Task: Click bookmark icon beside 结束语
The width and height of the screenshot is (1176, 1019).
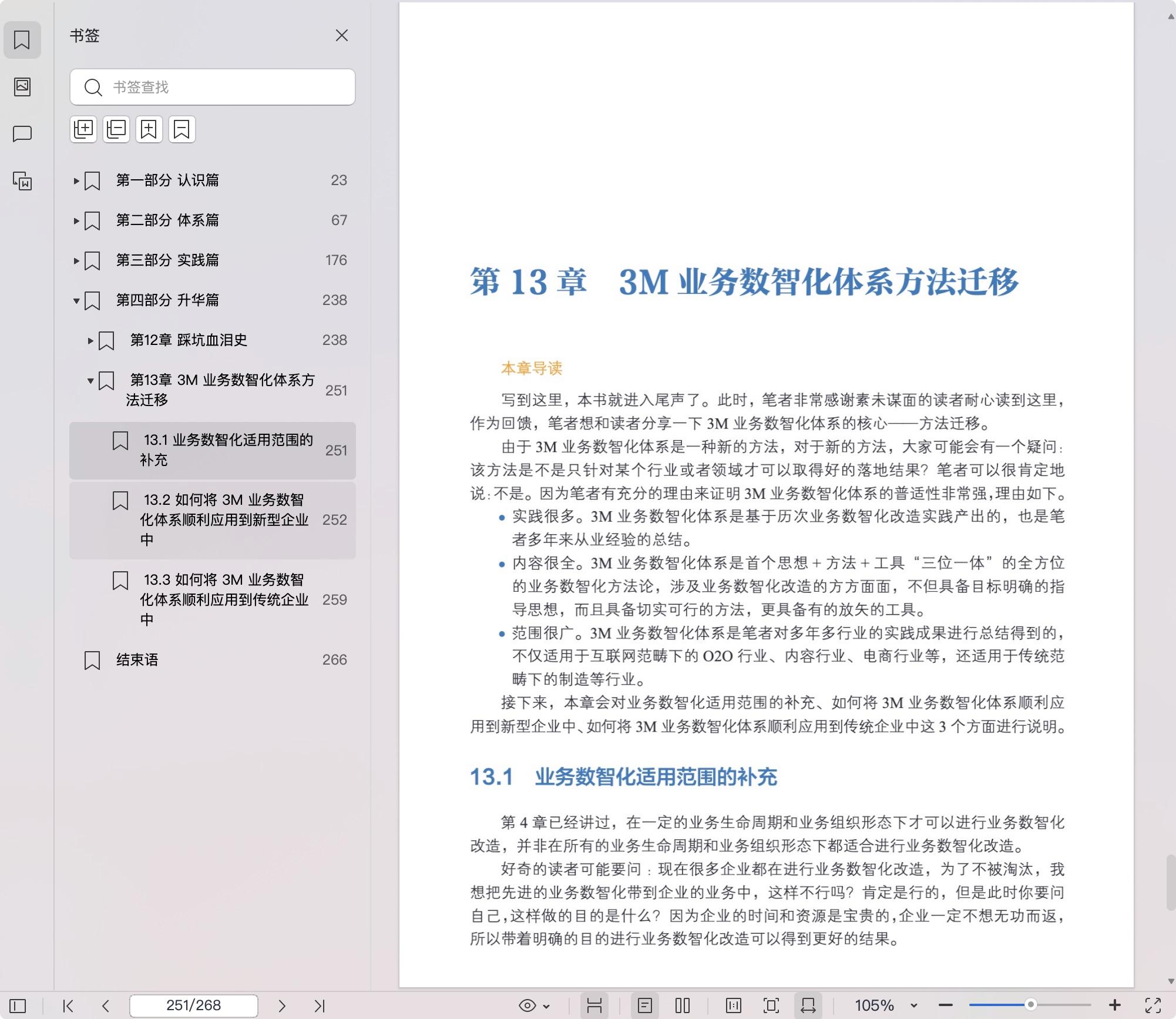Action: point(92,660)
